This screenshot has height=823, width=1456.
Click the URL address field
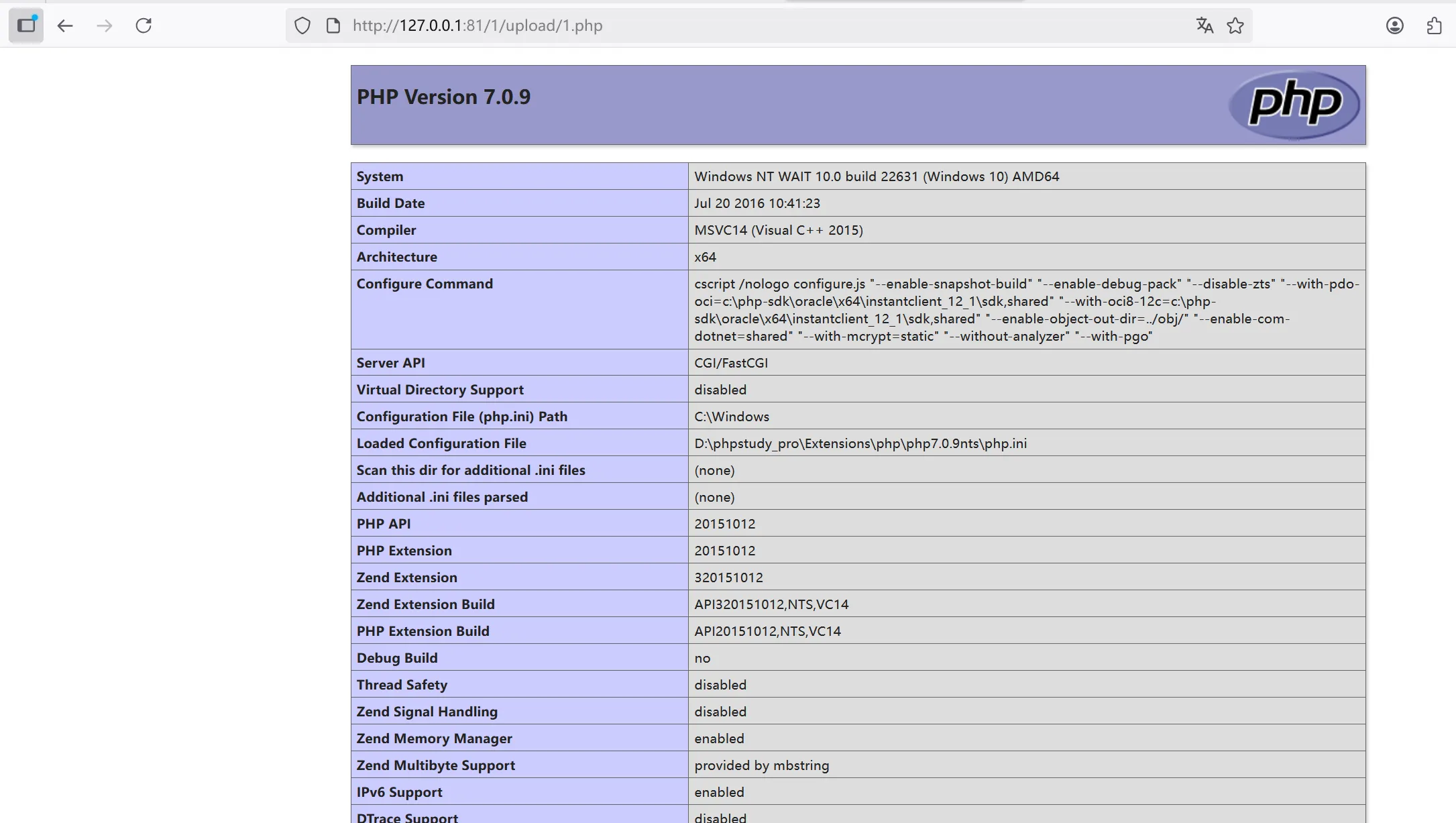(x=738, y=25)
